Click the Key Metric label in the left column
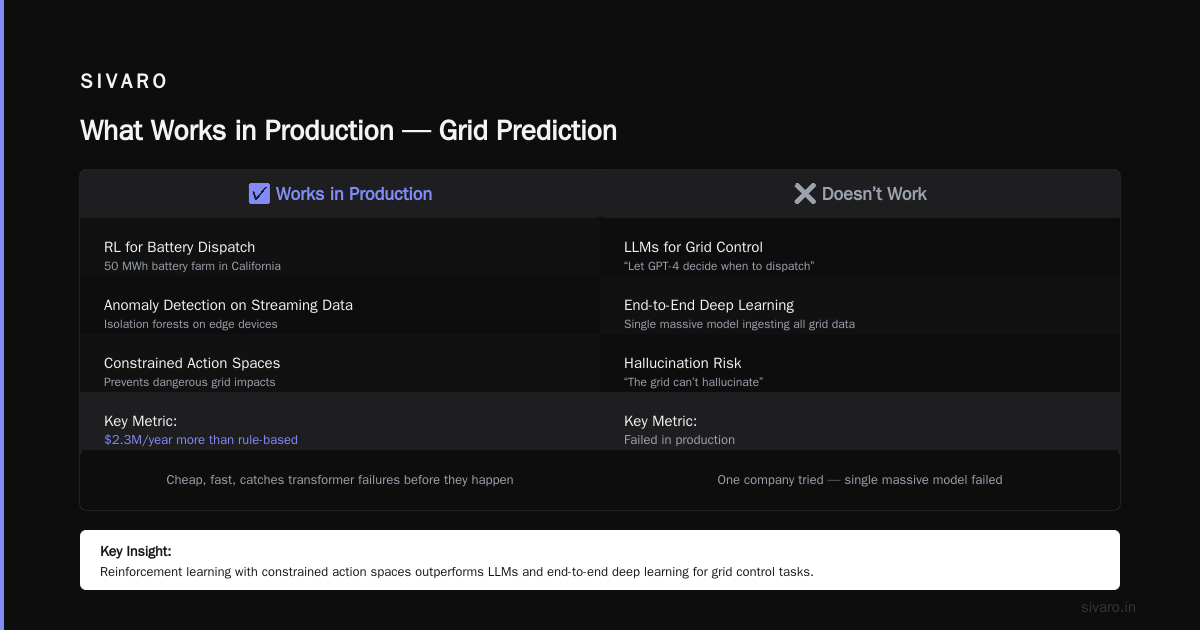Image resolution: width=1200 pixels, height=630 pixels. [x=140, y=421]
